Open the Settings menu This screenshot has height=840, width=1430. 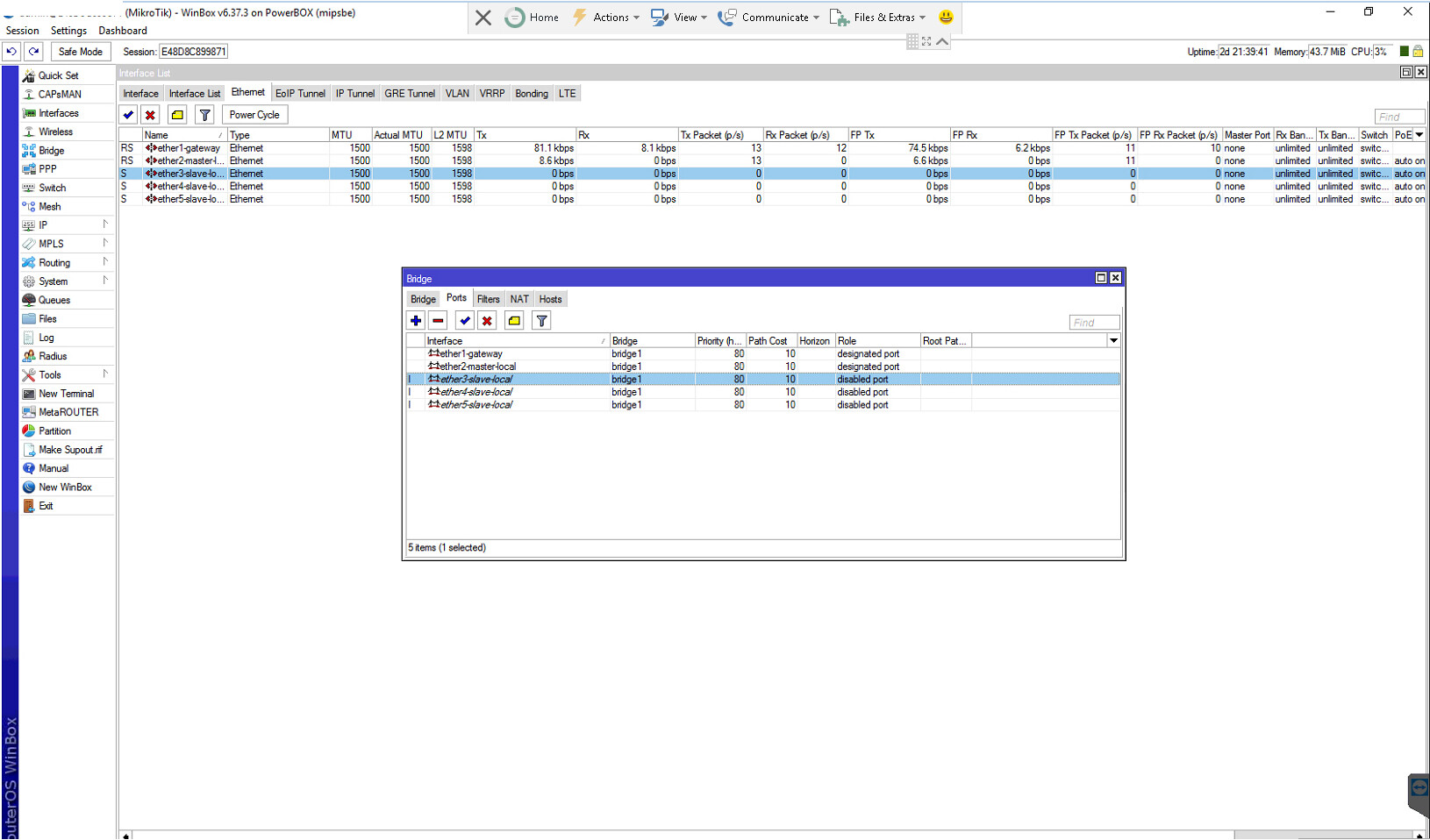coord(68,31)
